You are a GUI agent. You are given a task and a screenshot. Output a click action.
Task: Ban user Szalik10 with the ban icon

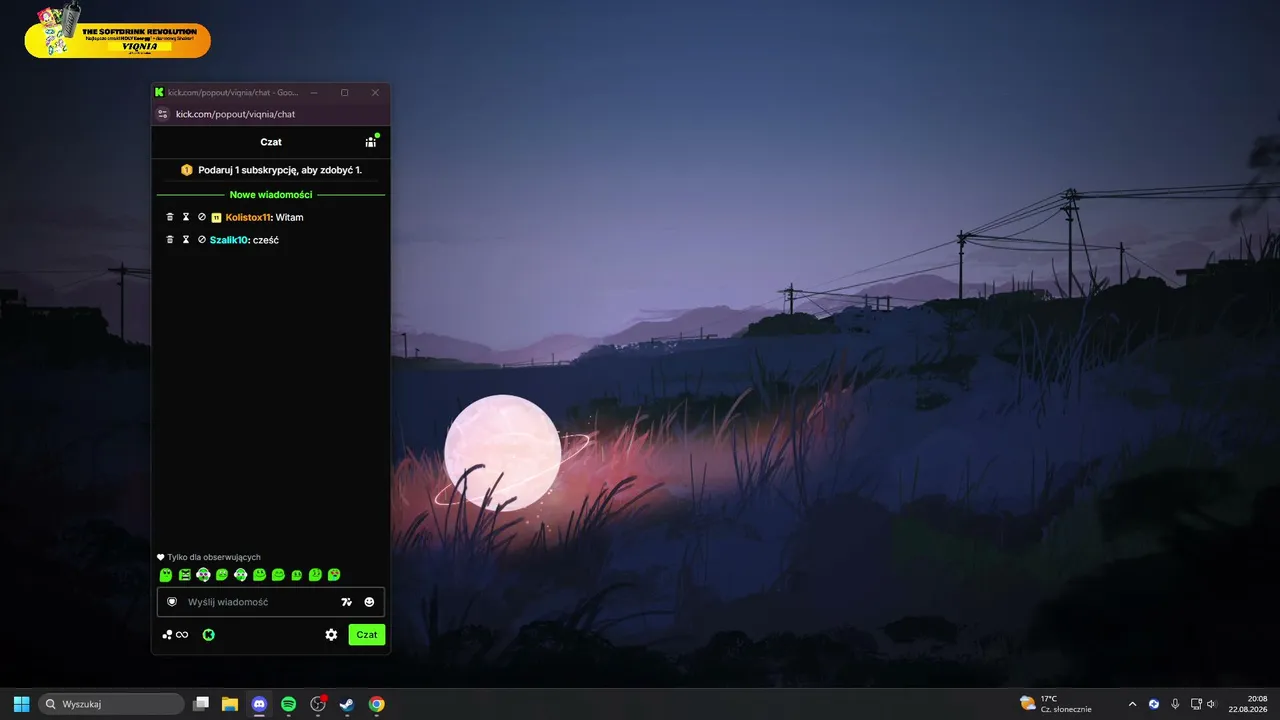click(201, 240)
